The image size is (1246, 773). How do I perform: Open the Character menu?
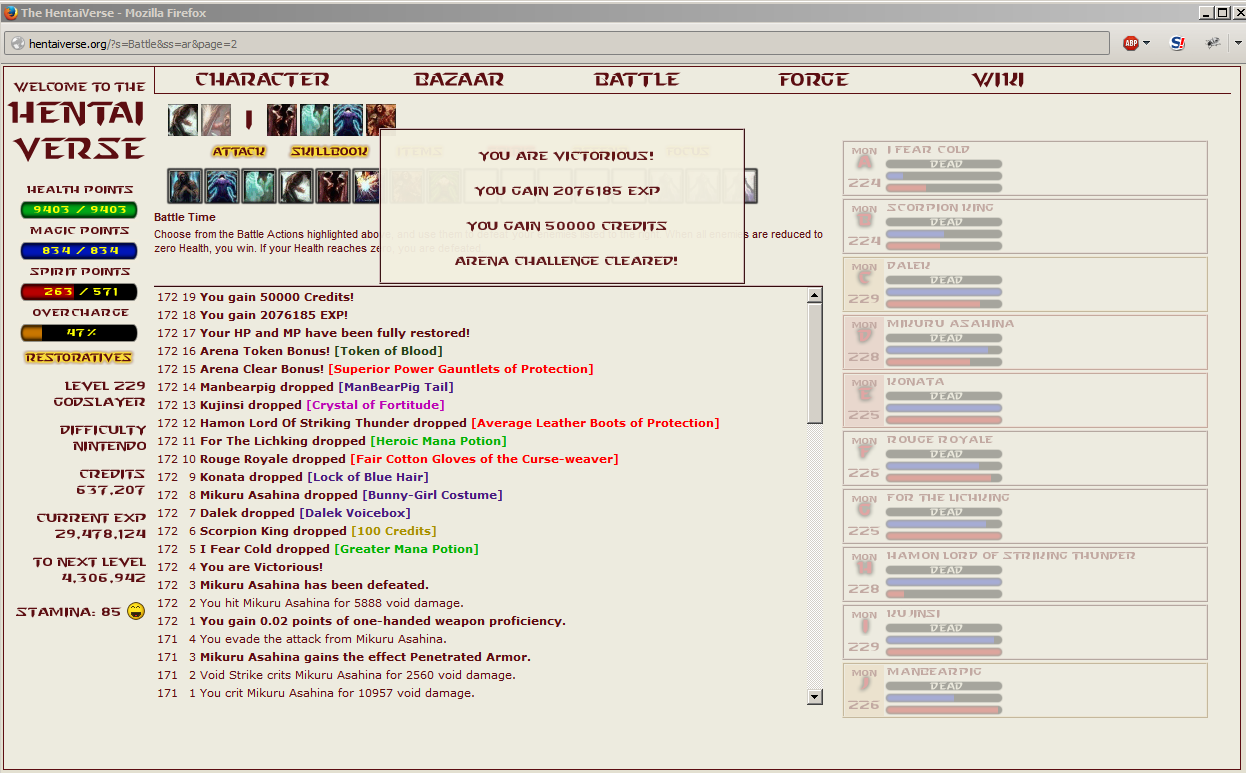point(262,80)
